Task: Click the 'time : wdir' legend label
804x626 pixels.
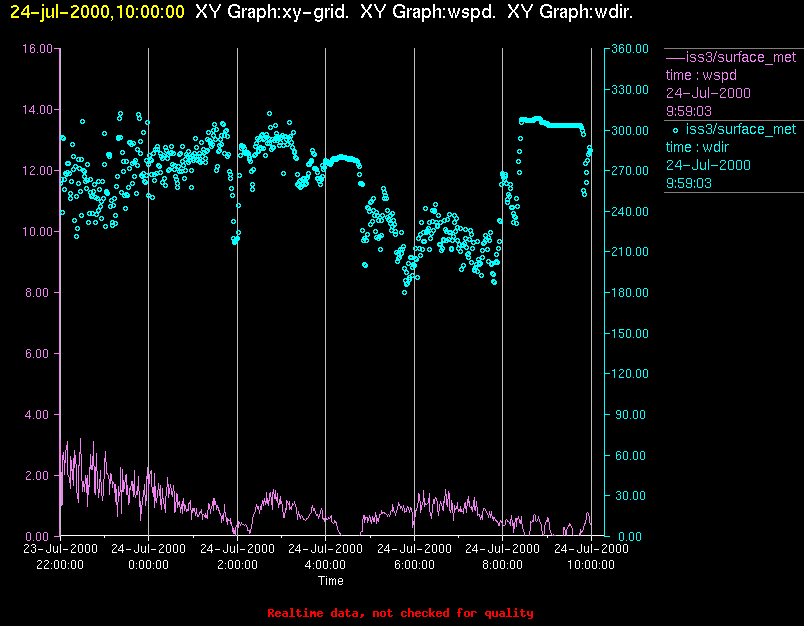Action: tap(697, 148)
